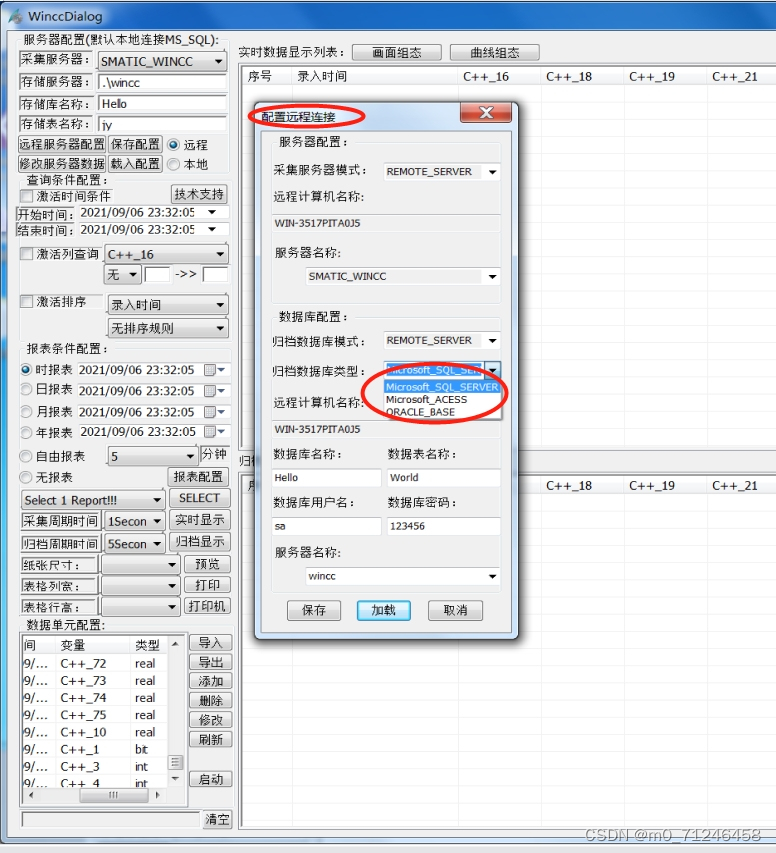Click the 数据表名称 World input field
776x853 pixels.
click(443, 478)
